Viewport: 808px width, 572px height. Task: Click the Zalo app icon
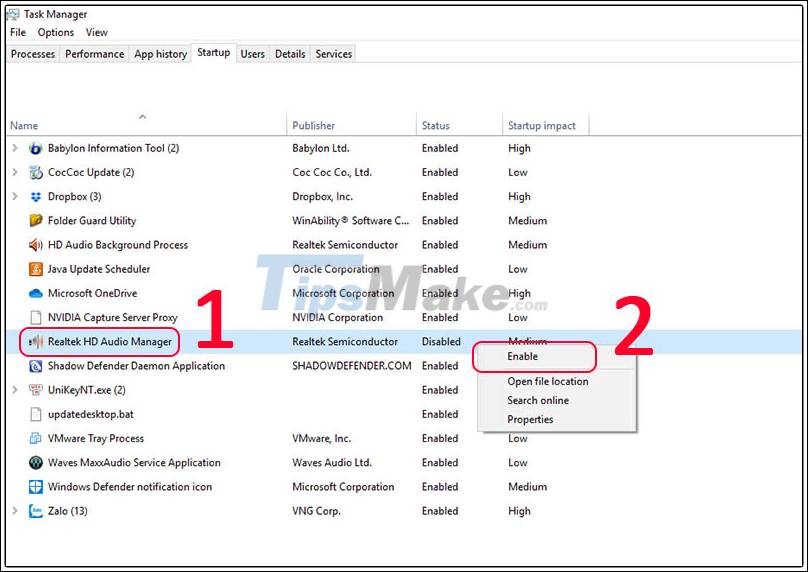36,511
